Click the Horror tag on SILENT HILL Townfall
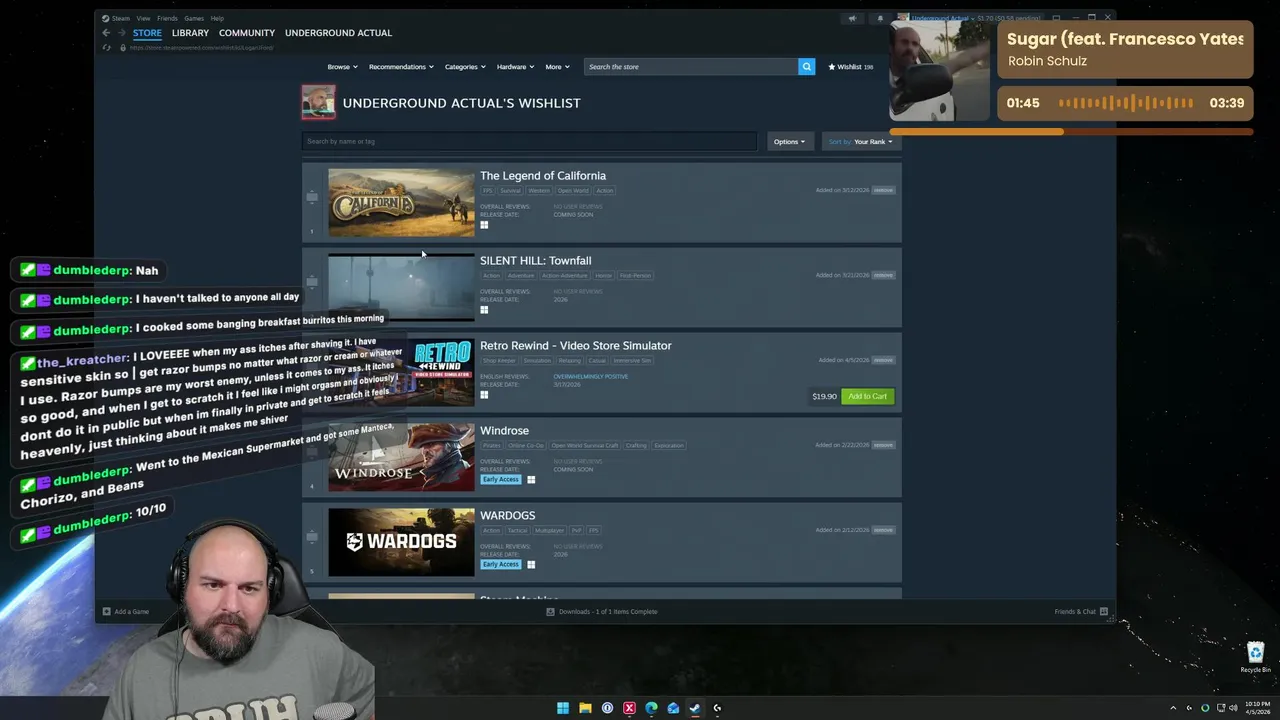The height and width of the screenshot is (720, 1280). pos(604,275)
